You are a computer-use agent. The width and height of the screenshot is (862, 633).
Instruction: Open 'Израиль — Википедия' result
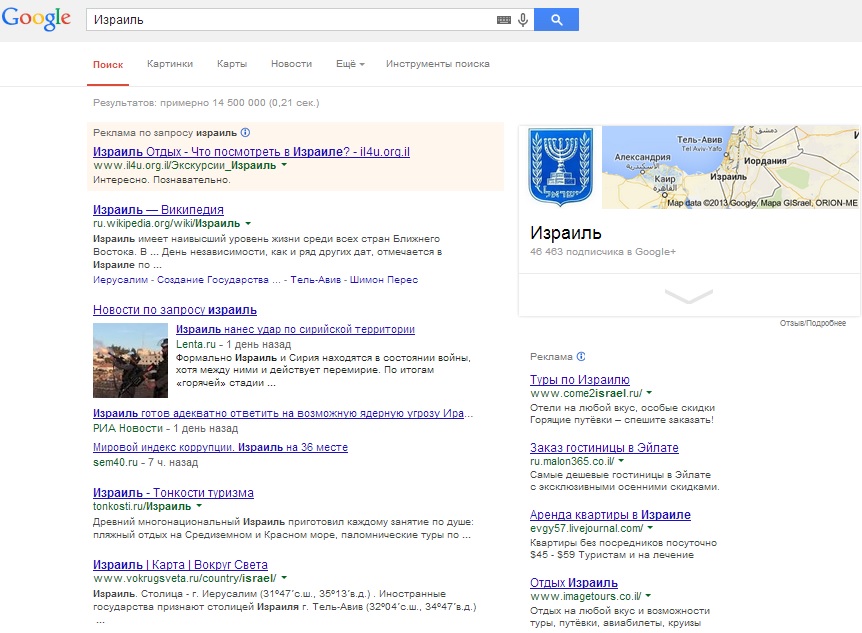tap(158, 210)
